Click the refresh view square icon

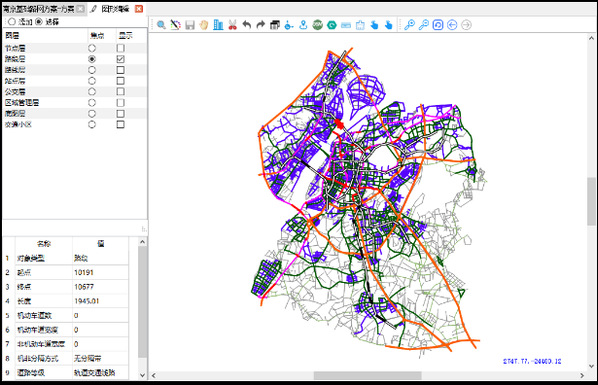tap(438, 25)
